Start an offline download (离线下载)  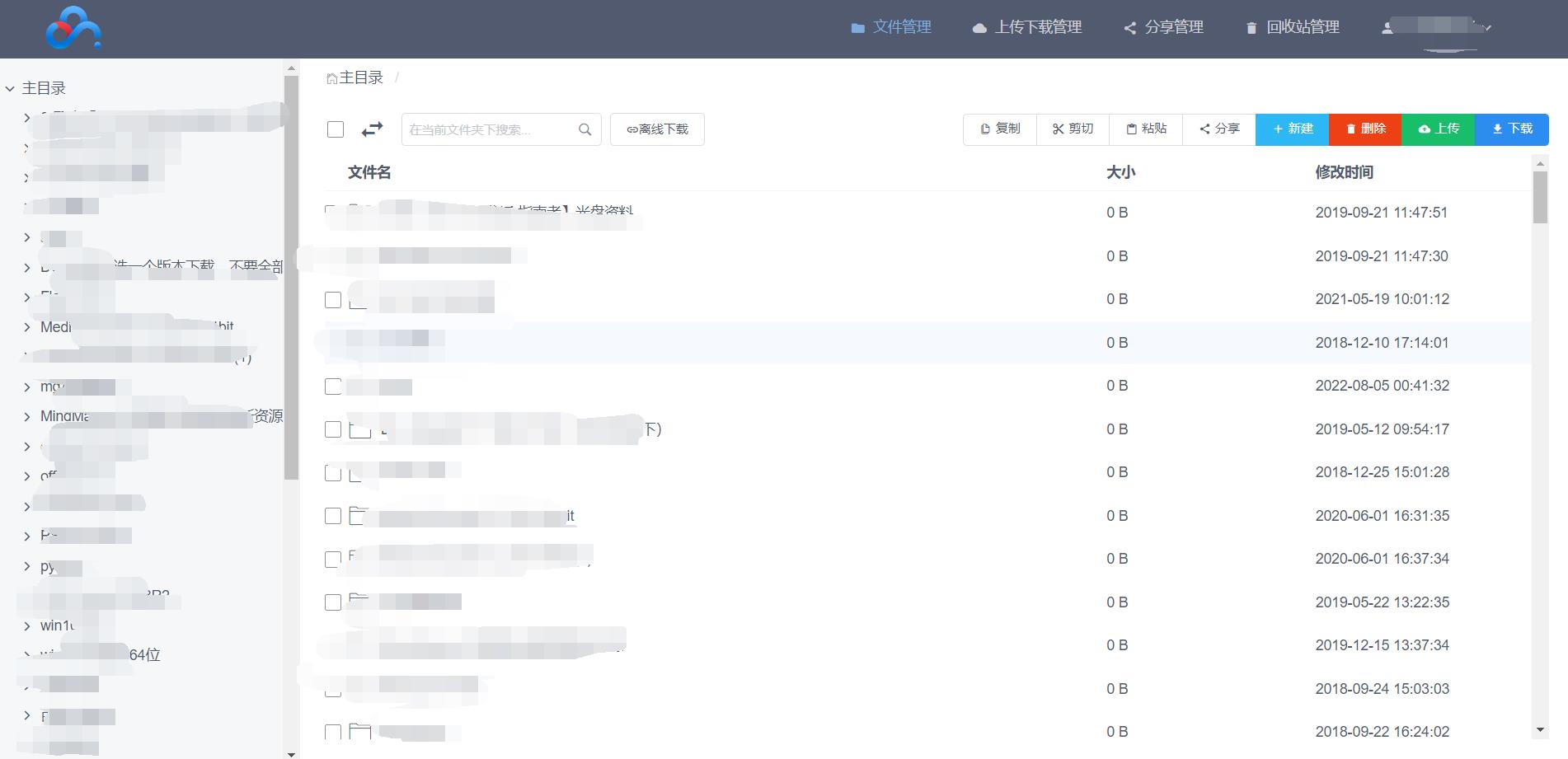[x=657, y=129]
